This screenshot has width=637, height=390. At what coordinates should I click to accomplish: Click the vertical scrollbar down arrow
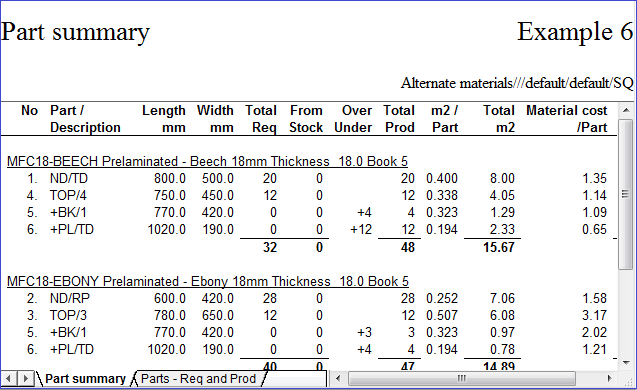click(626, 362)
